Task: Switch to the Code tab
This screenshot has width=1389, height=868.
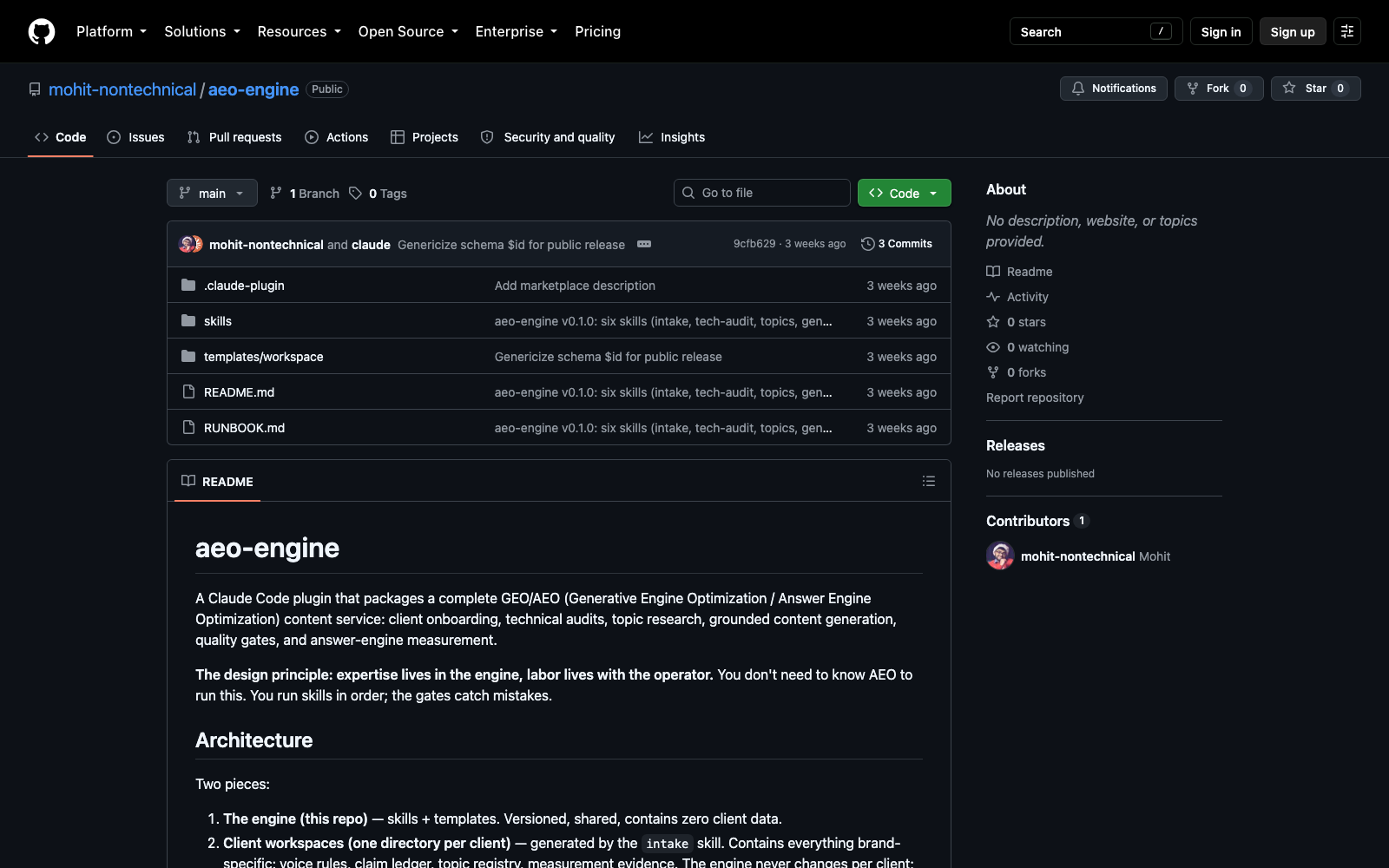Action: pos(61,137)
